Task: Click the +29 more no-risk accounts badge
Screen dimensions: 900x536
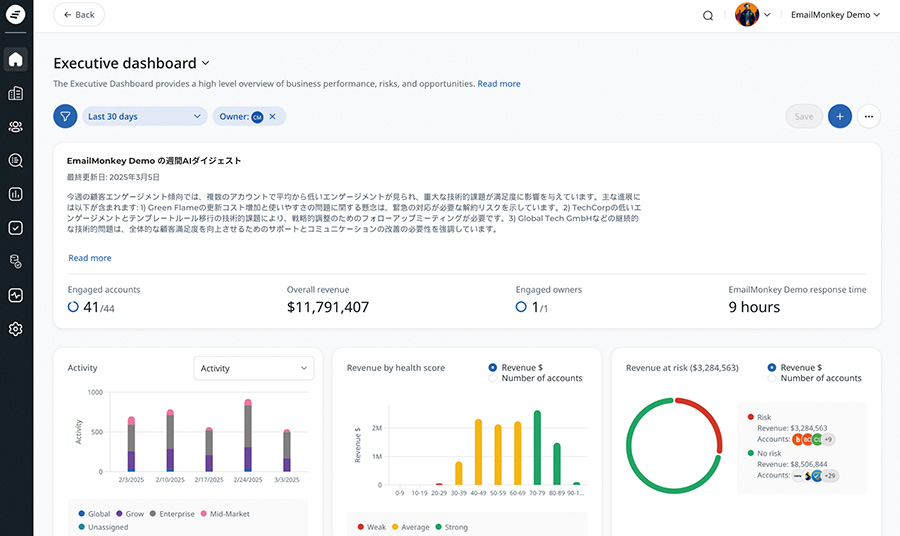Action: [831, 476]
